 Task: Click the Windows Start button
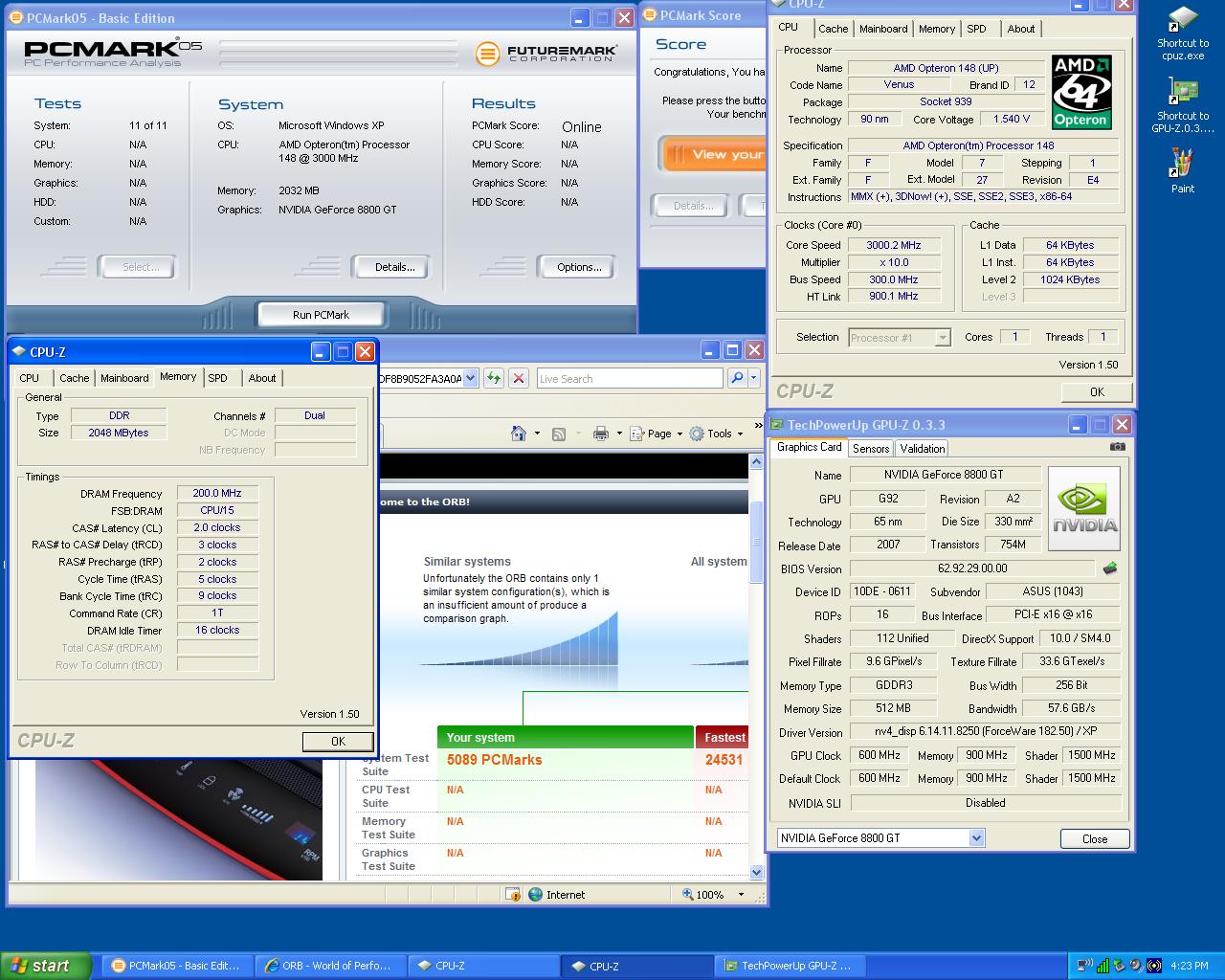tap(46, 966)
